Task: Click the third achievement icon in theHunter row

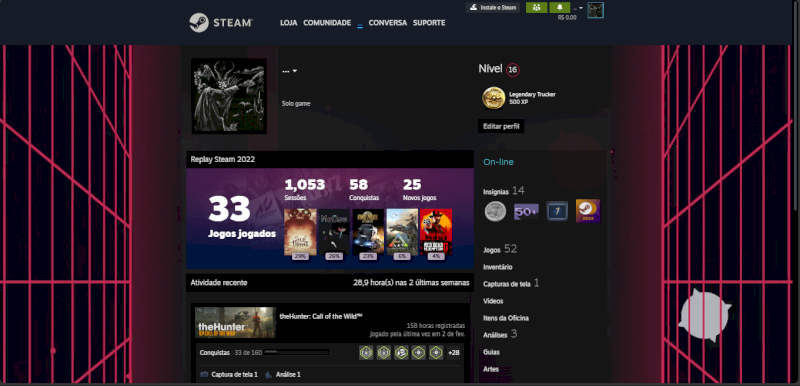Action: click(401, 352)
